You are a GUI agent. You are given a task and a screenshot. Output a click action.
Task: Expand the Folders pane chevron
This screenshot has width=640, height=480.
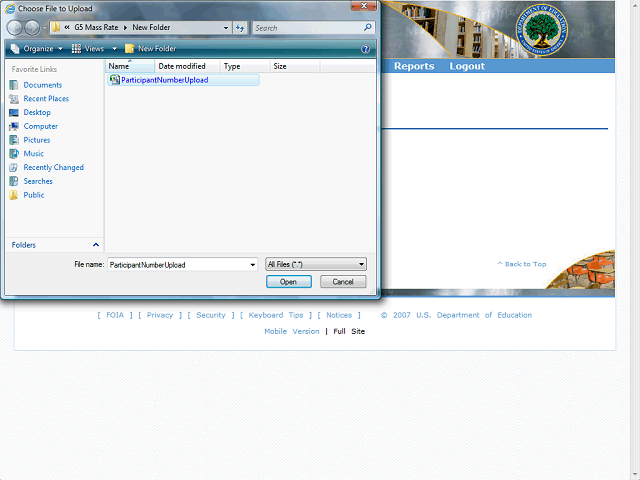[x=96, y=245]
